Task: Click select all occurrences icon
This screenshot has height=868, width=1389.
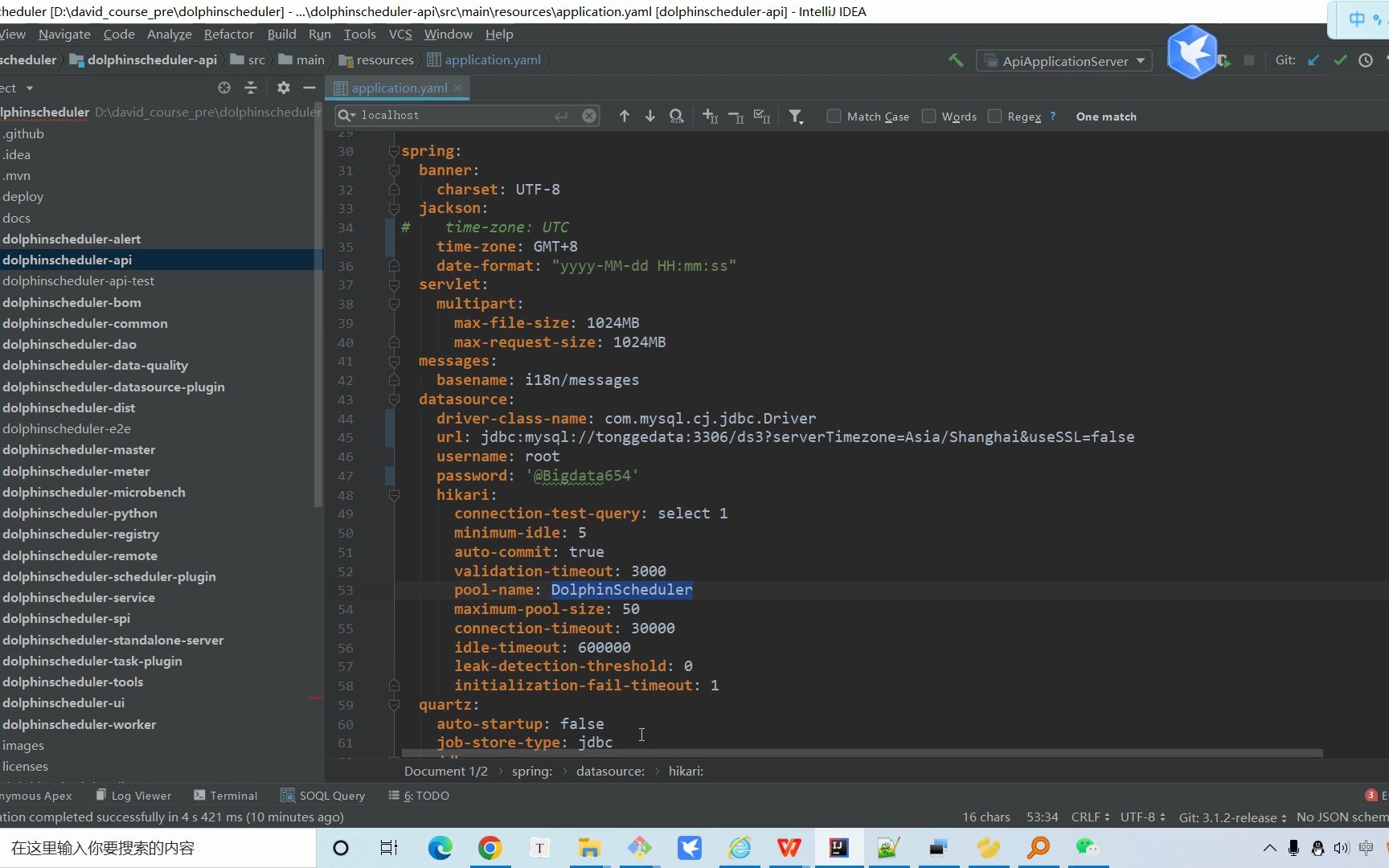Action: tap(762, 117)
